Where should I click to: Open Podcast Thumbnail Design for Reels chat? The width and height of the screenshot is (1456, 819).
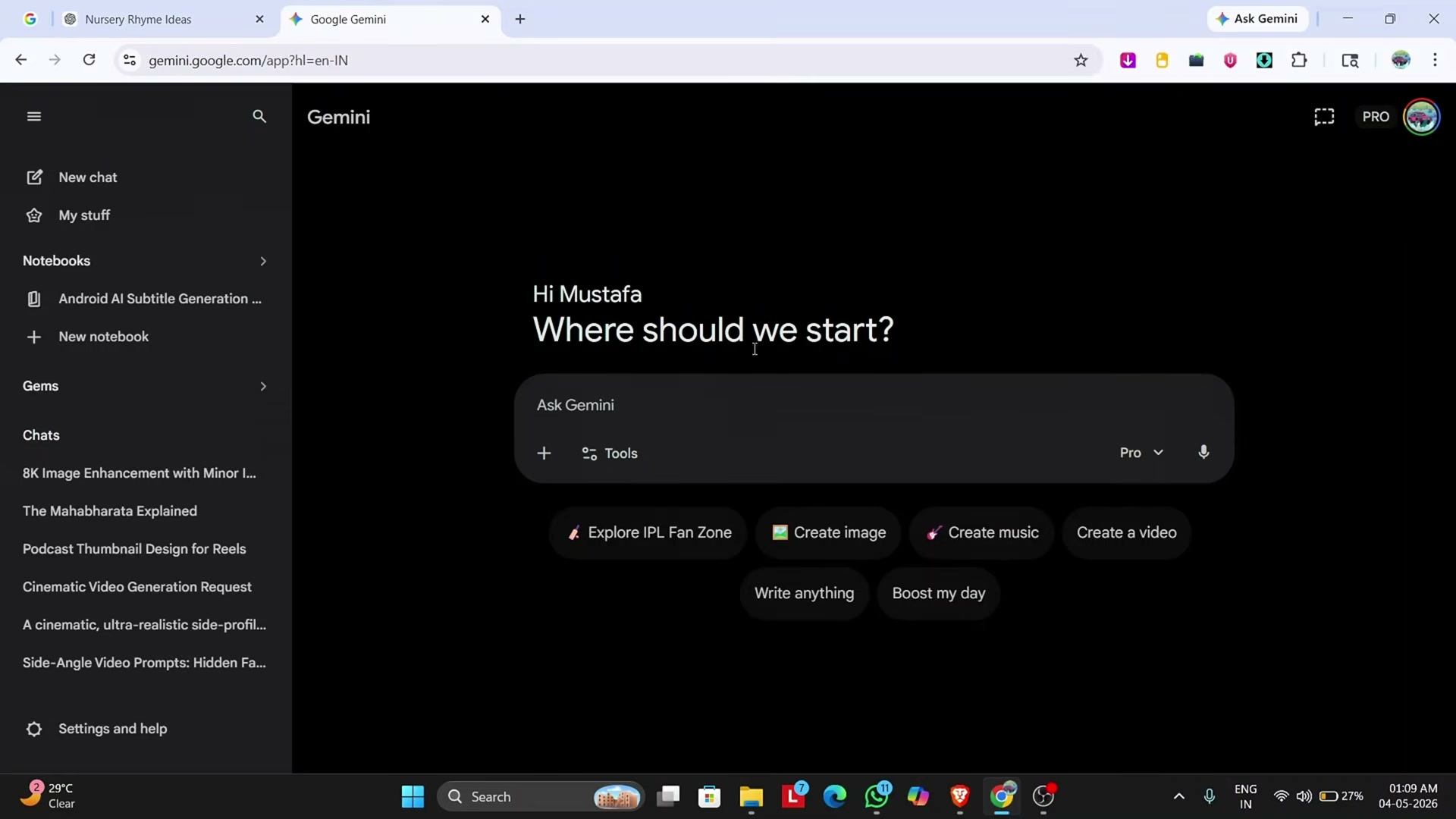coord(134,549)
